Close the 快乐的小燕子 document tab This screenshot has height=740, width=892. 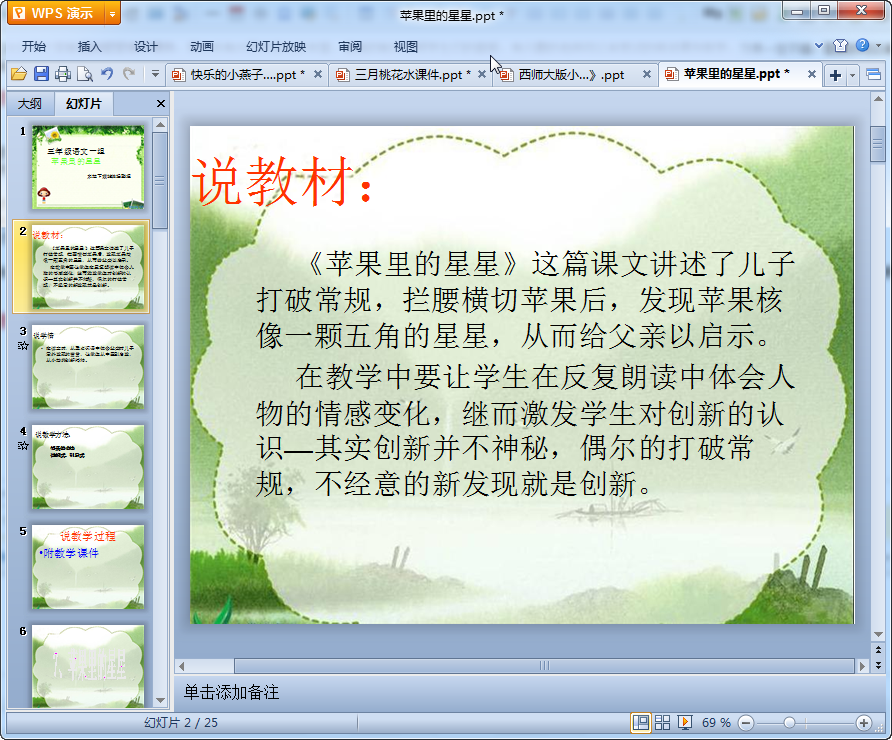(x=318, y=74)
